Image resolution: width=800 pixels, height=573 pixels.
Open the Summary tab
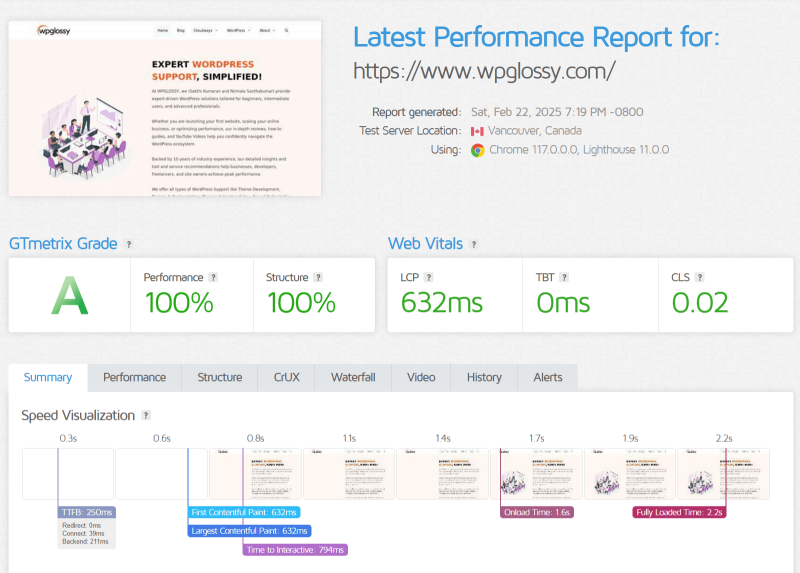[48, 378]
